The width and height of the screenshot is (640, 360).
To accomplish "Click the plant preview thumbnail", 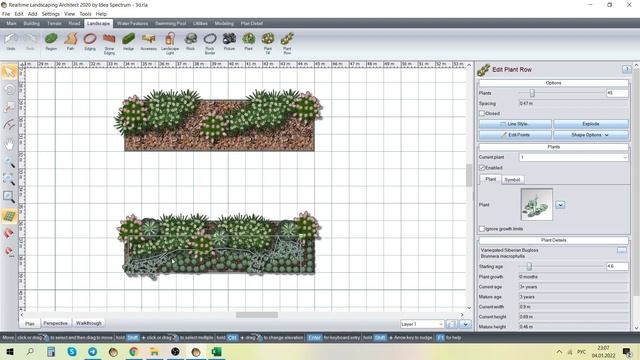I will click(x=537, y=204).
